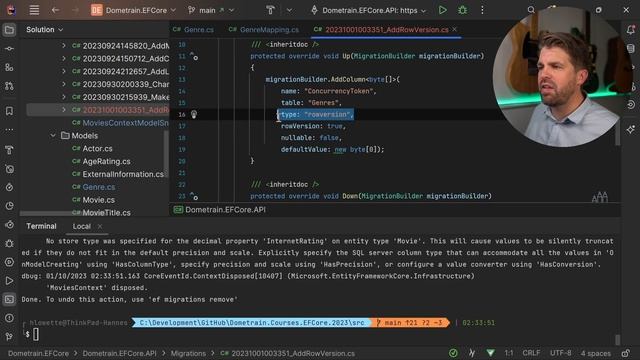
Task: Collapse the Models folder
Action: coord(53,136)
